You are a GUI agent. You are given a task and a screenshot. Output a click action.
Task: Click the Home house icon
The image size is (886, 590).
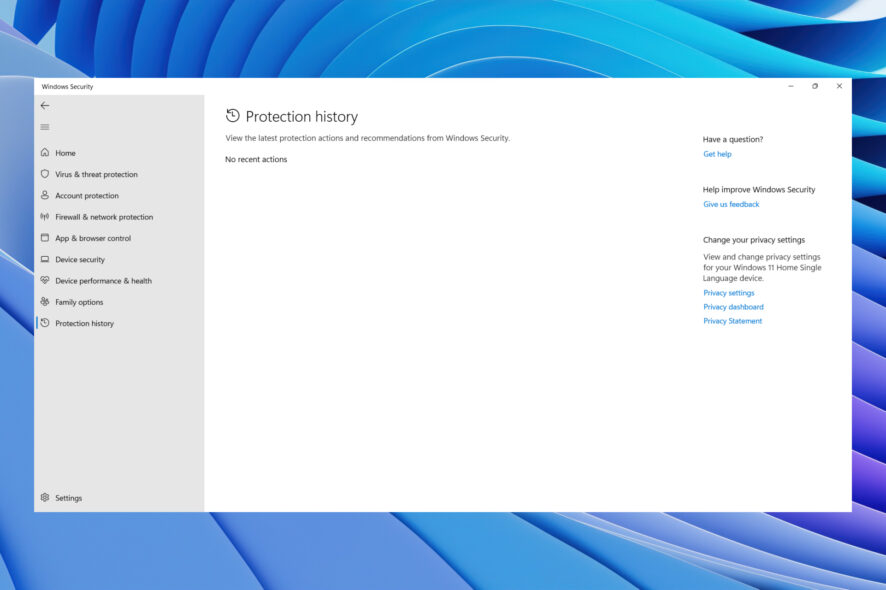[45, 153]
